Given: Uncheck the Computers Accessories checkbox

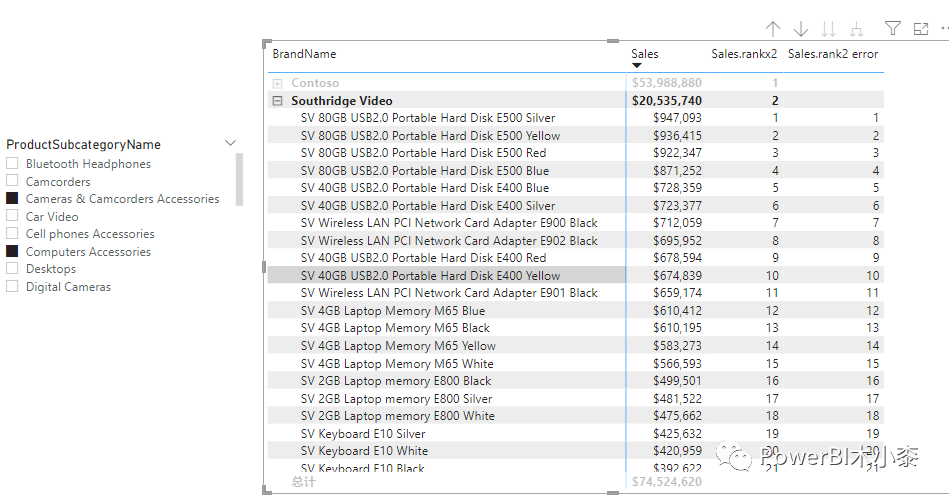Looking at the screenshot, I should [x=12, y=251].
